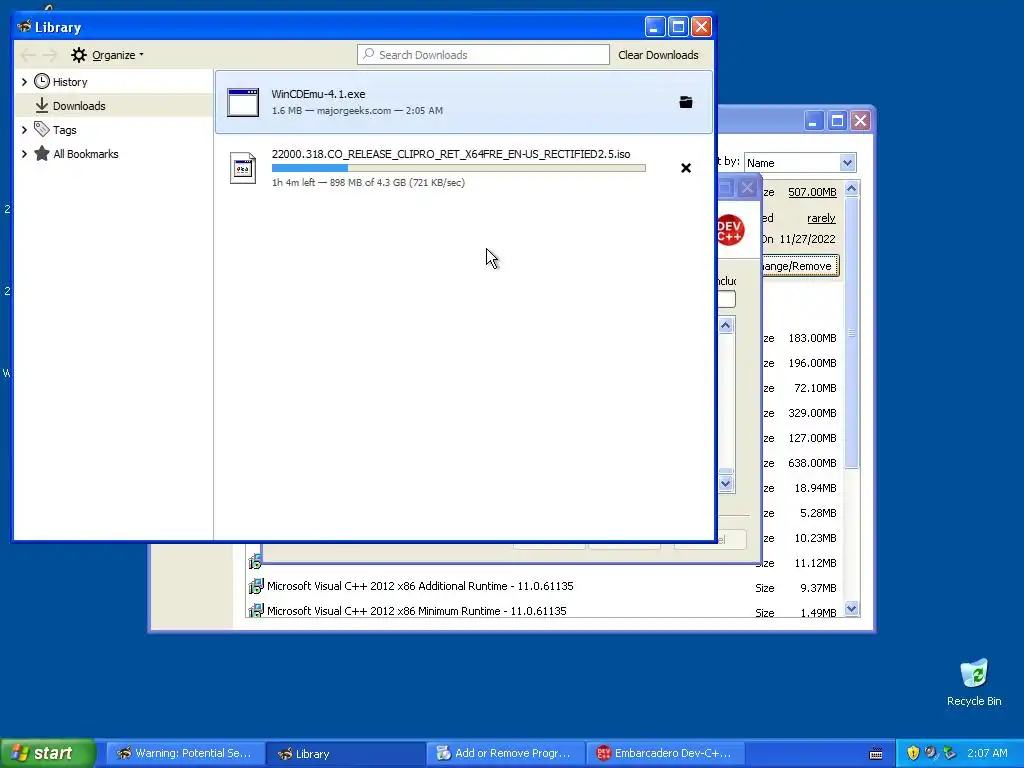Image resolution: width=1024 pixels, height=768 pixels.
Task: Click the security shield tray icon
Action: coord(913,754)
